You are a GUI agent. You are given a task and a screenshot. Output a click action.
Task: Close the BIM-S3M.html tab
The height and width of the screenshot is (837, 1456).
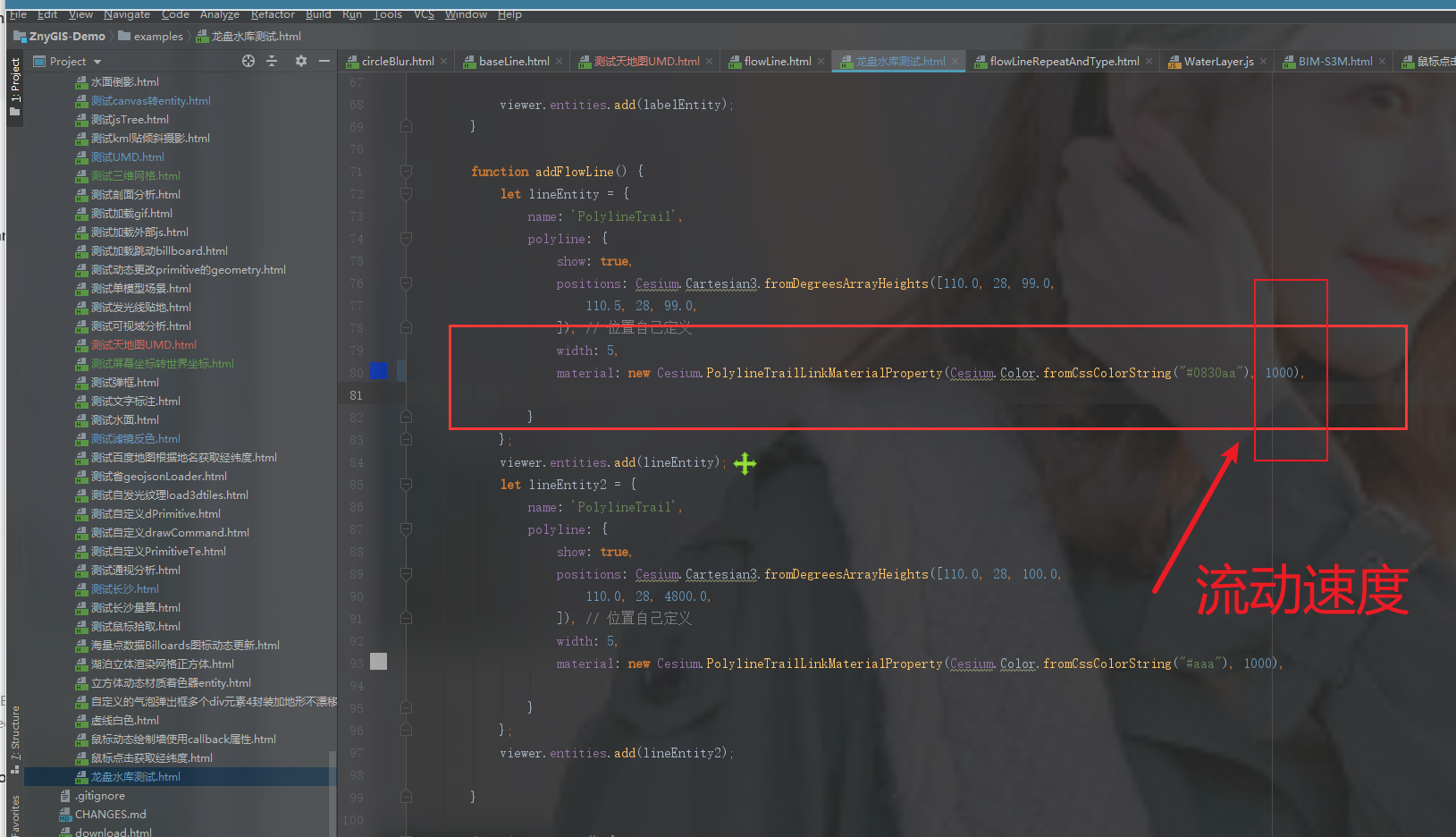(1383, 62)
